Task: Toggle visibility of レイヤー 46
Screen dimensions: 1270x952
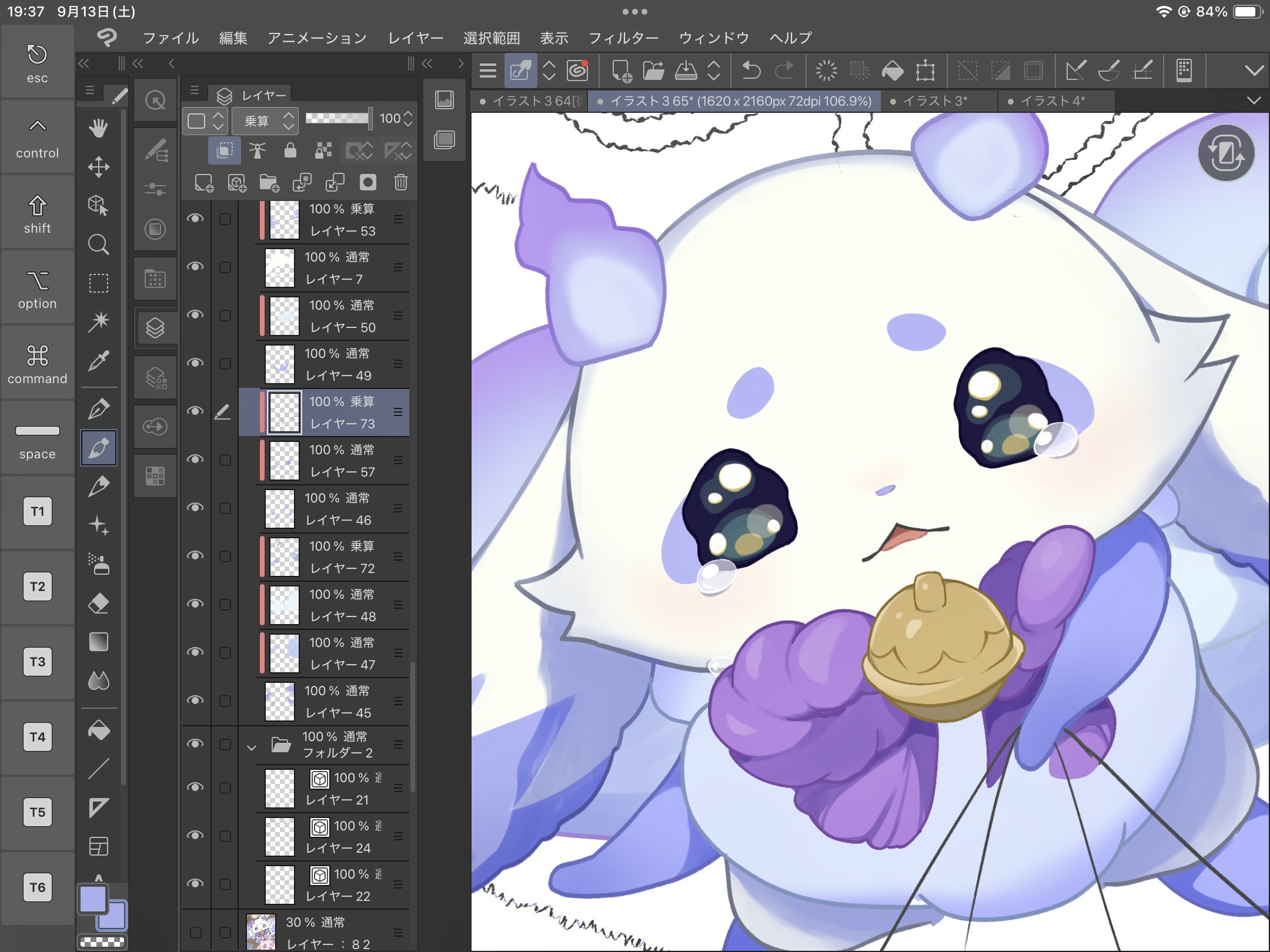Action: coord(195,508)
